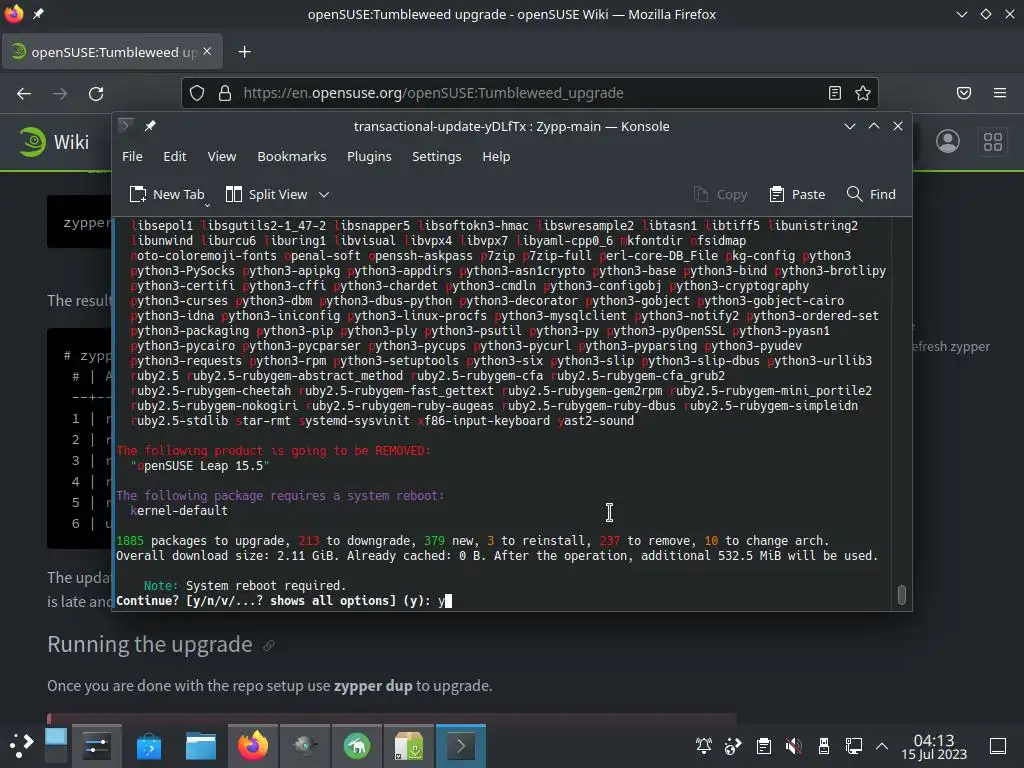Open the View menu in Konsole

click(221, 157)
